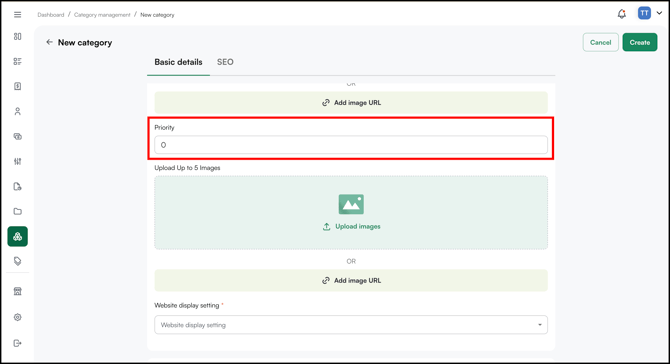This screenshot has width=670, height=364.
Task: Expand the user account chevron
Action: point(659,13)
